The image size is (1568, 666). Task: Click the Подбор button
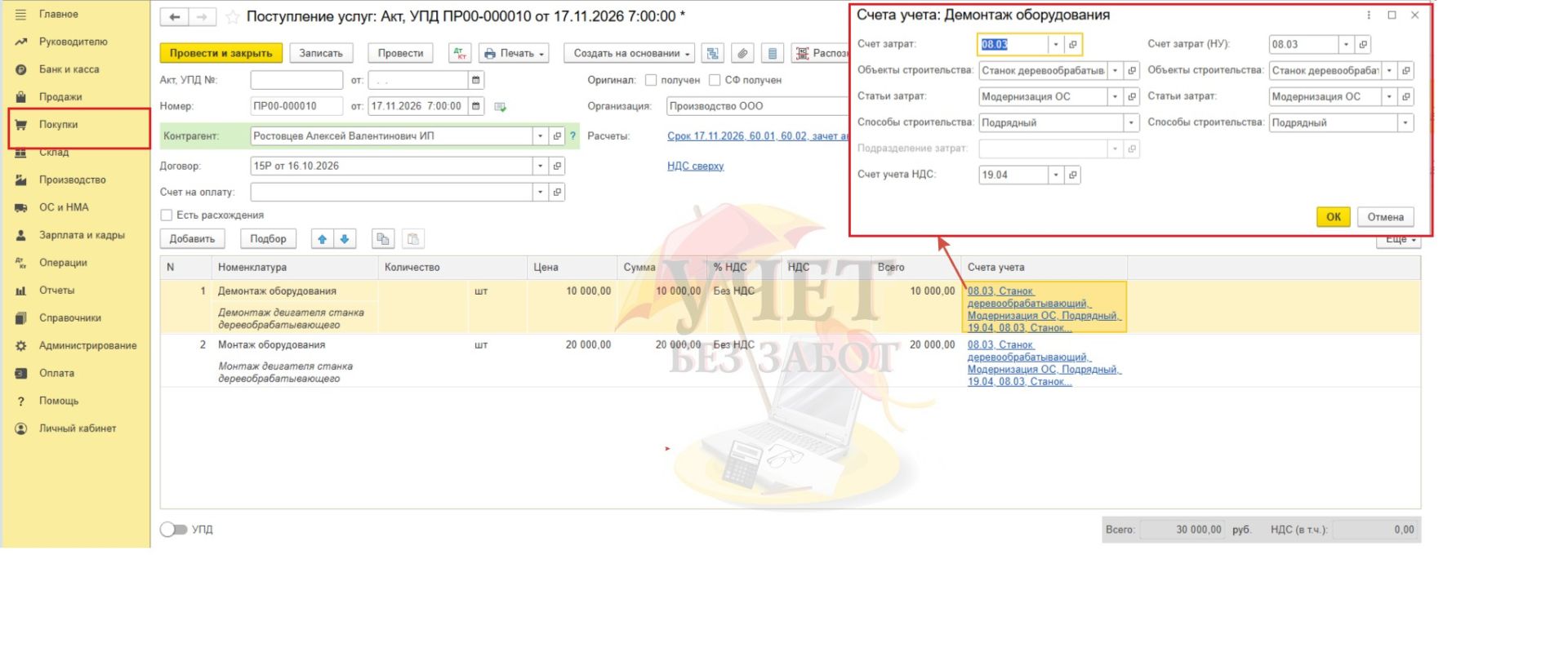(x=268, y=239)
